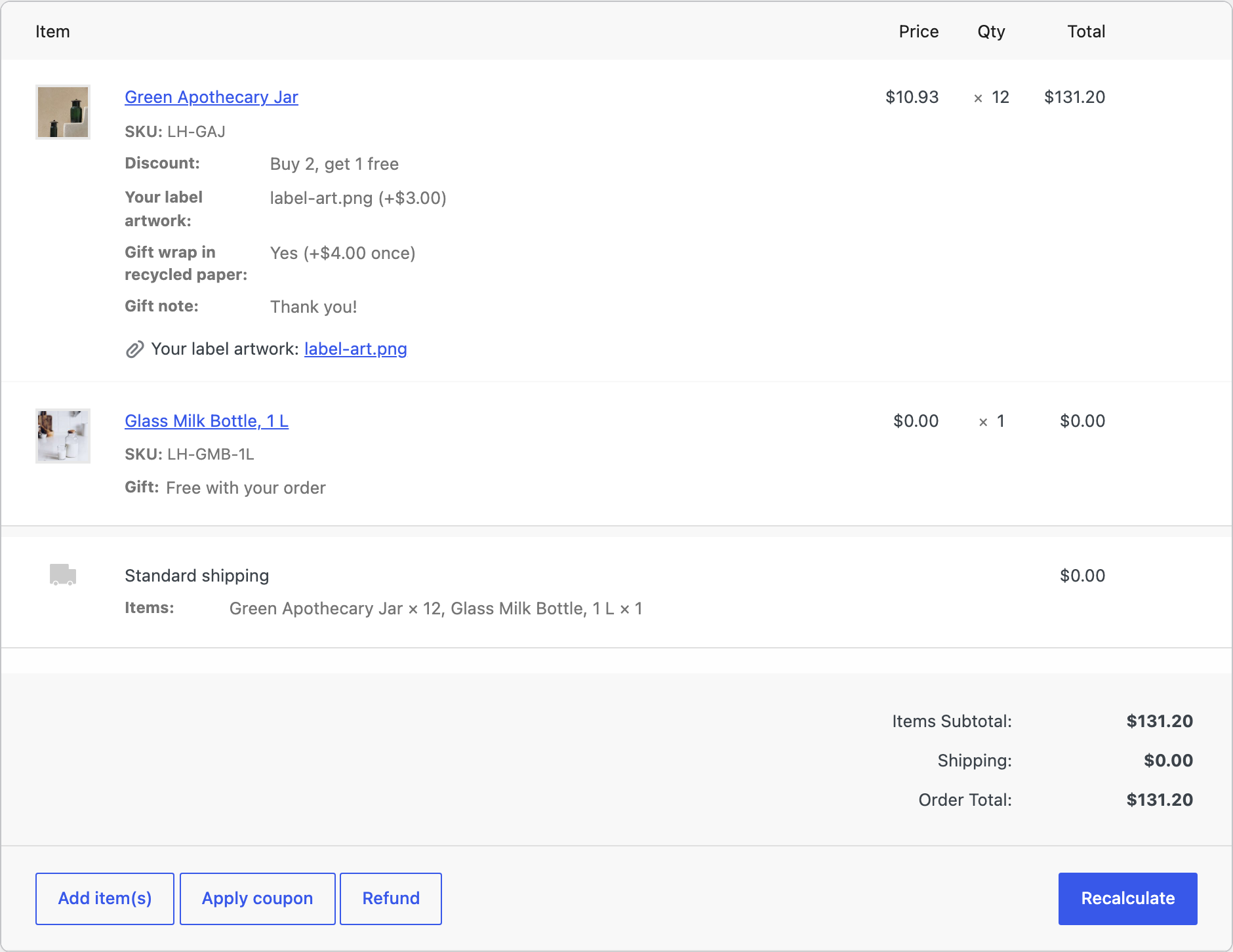Open the Glass Milk Bottle product thumbnail
This screenshot has width=1233, height=952.
63,436
